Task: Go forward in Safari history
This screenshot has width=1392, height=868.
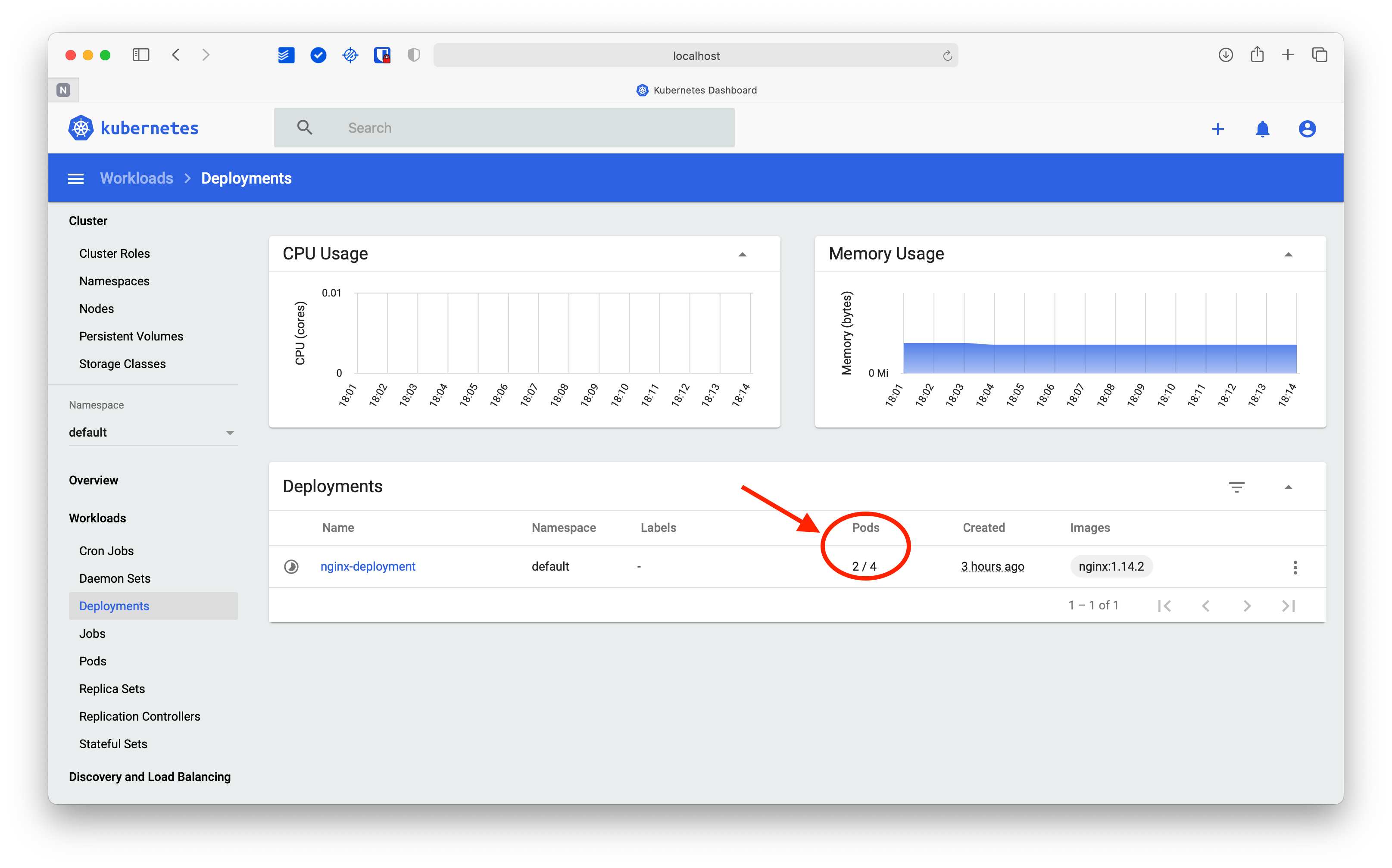Action: 206,55
